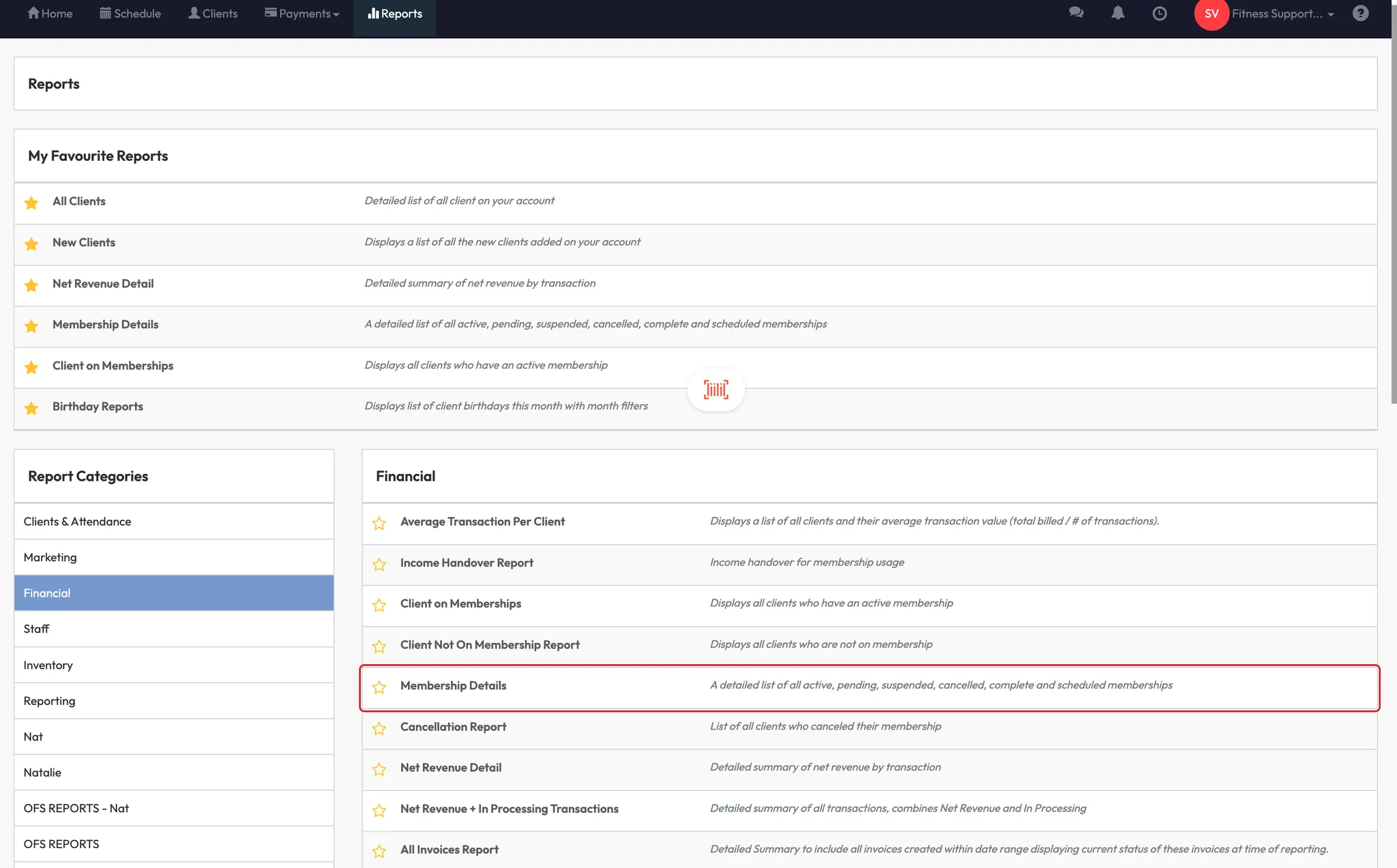Image resolution: width=1397 pixels, height=868 pixels.
Task: Click the floating barcode scanner icon
Action: [716, 389]
